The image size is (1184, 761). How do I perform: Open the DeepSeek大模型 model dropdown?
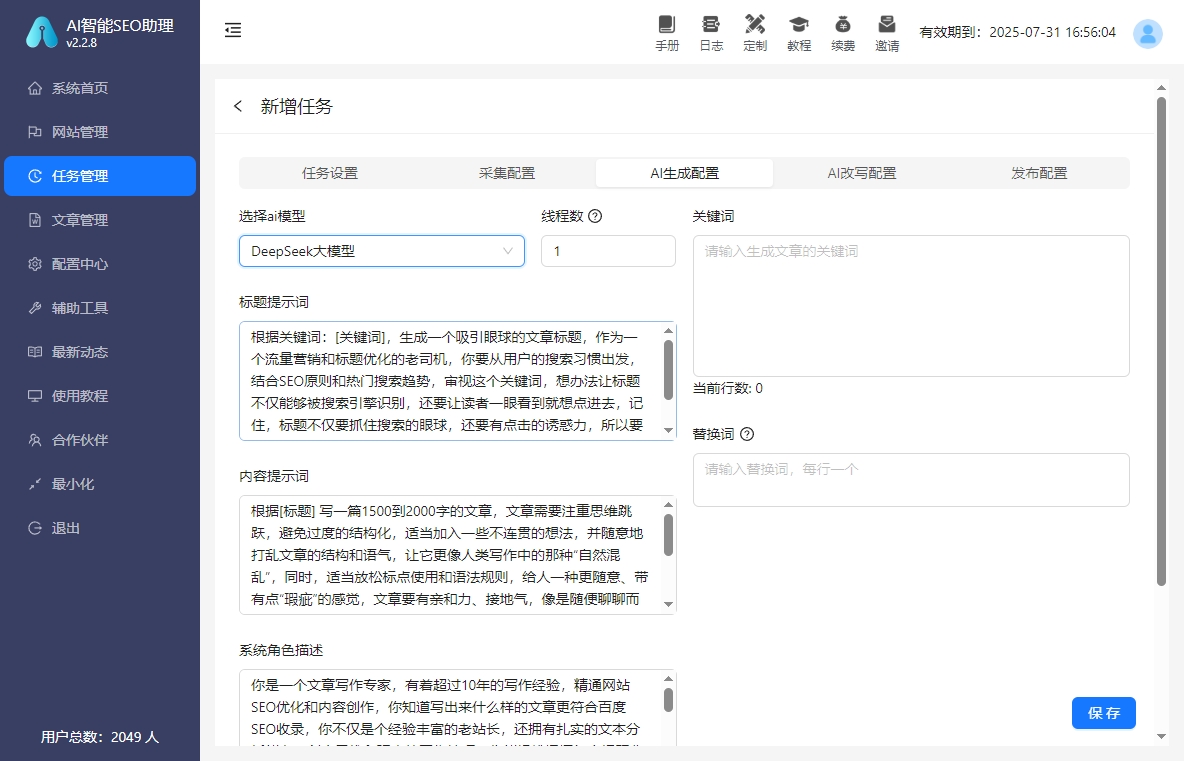pyautogui.click(x=381, y=251)
